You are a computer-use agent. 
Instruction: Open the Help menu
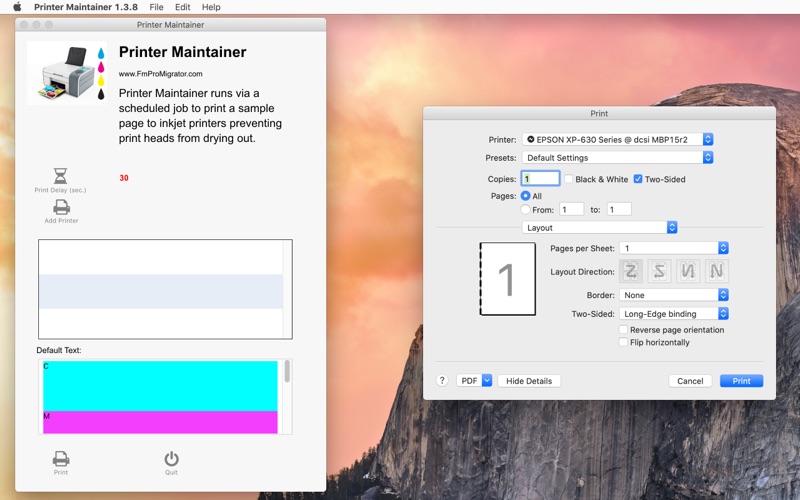[x=211, y=7]
